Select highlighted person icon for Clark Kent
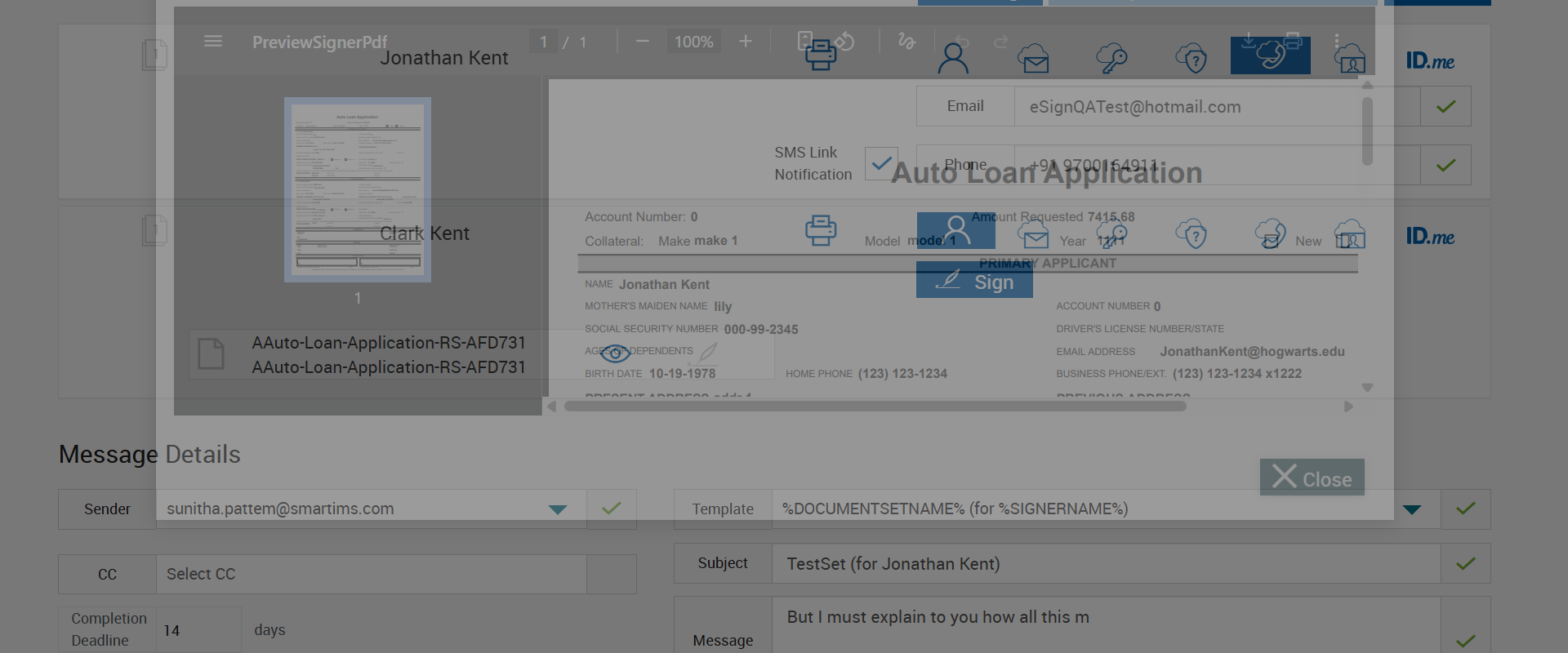The width and height of the screenshot is (1568, 653). click(x=956, y=230)
